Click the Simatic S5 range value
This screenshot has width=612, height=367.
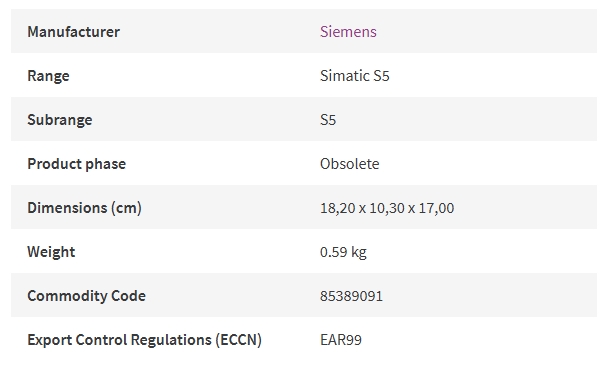[x=355, y=76]
